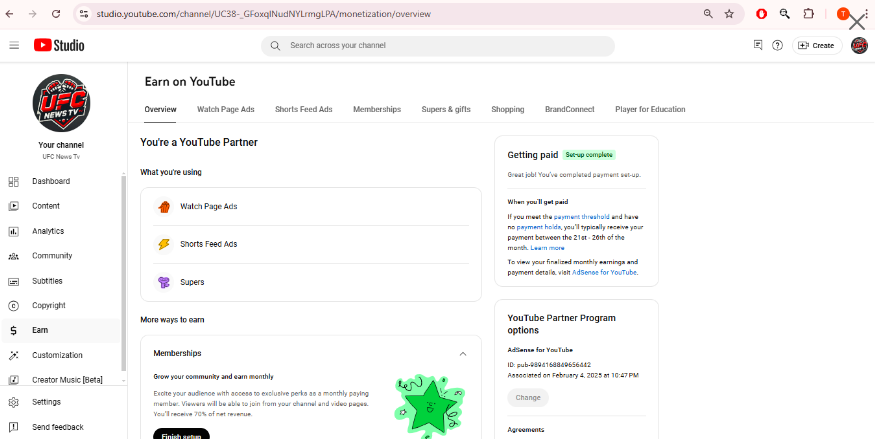Open the Supers & gifts tab
Screen dimensions: 875x439
(446, 109)
